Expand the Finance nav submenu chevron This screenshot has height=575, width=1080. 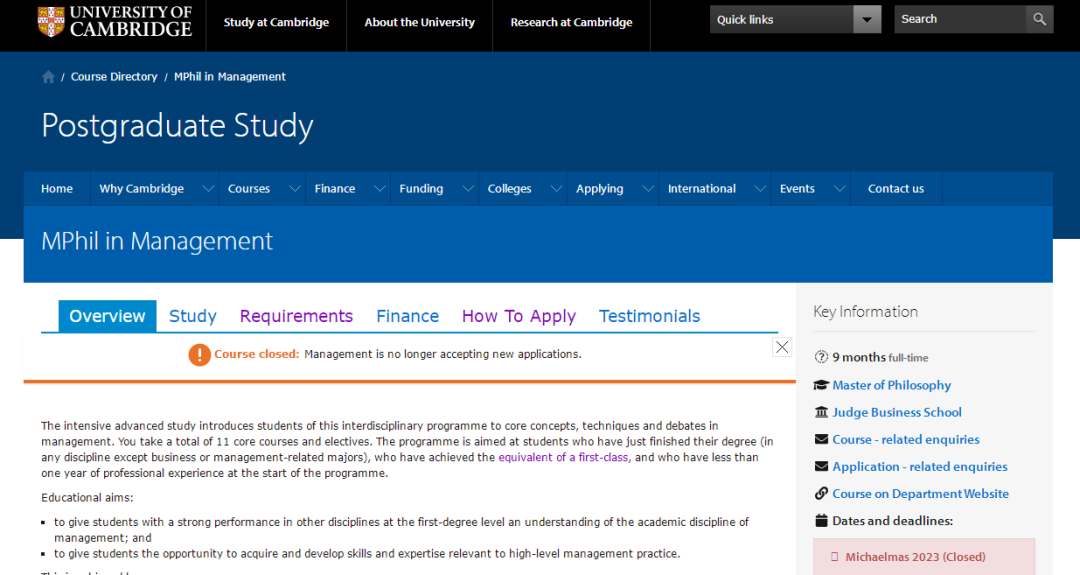coord(380,189)
